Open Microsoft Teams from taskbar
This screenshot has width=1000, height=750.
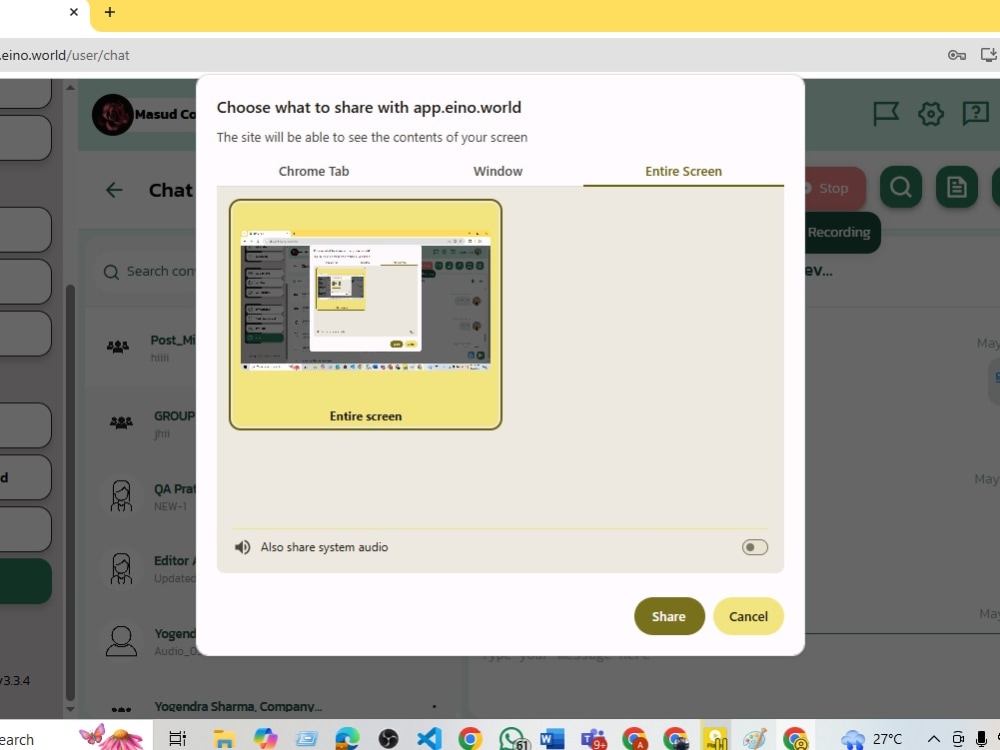593,739
